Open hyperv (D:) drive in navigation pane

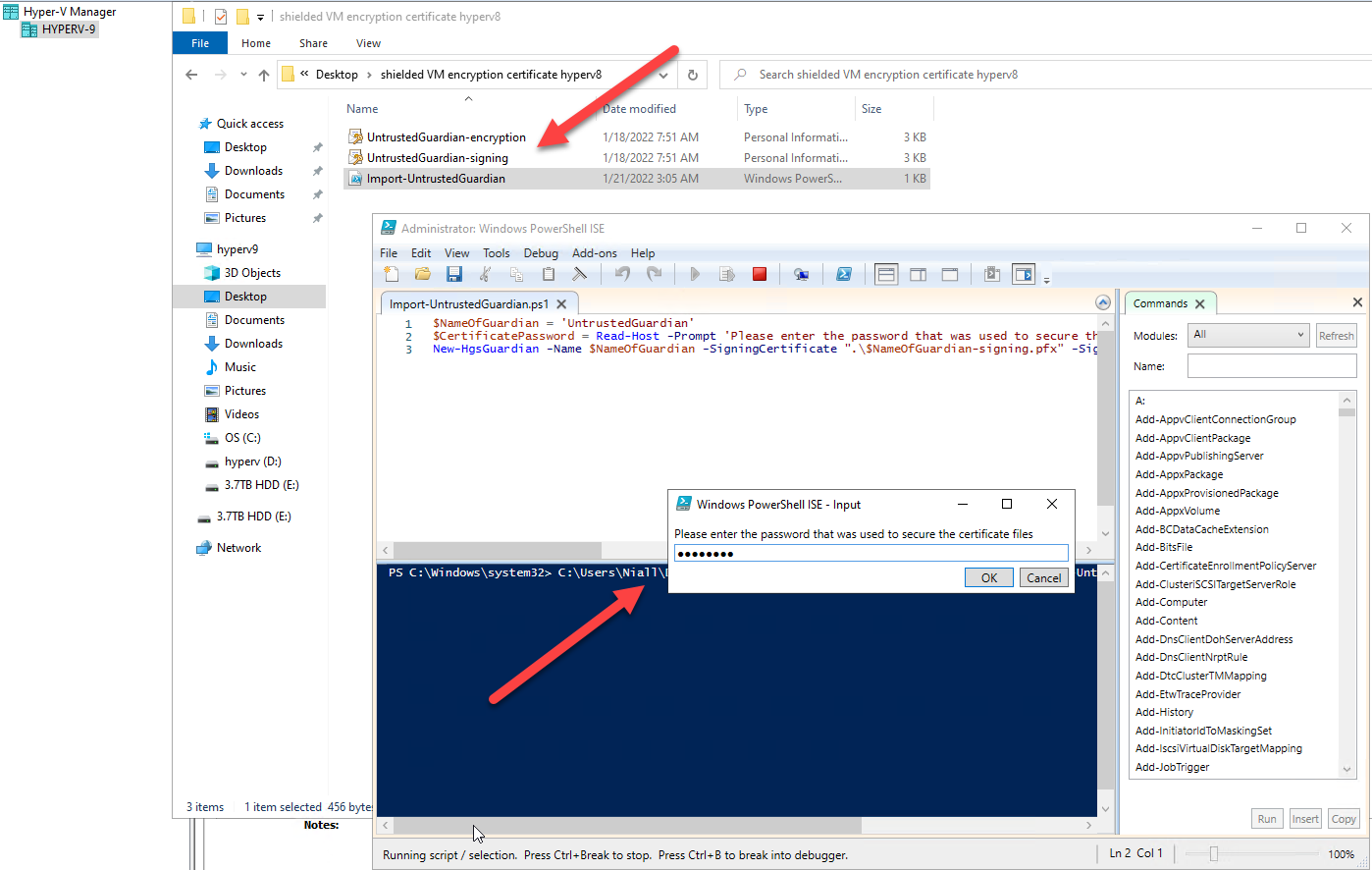pos(253,462)
